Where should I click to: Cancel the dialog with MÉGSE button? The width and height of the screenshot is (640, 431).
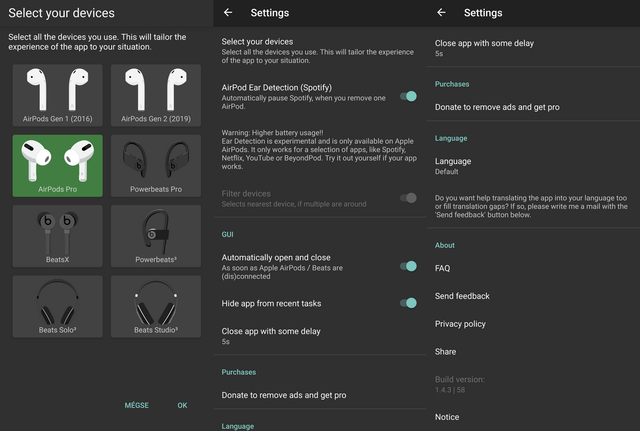tap(137, 405)
